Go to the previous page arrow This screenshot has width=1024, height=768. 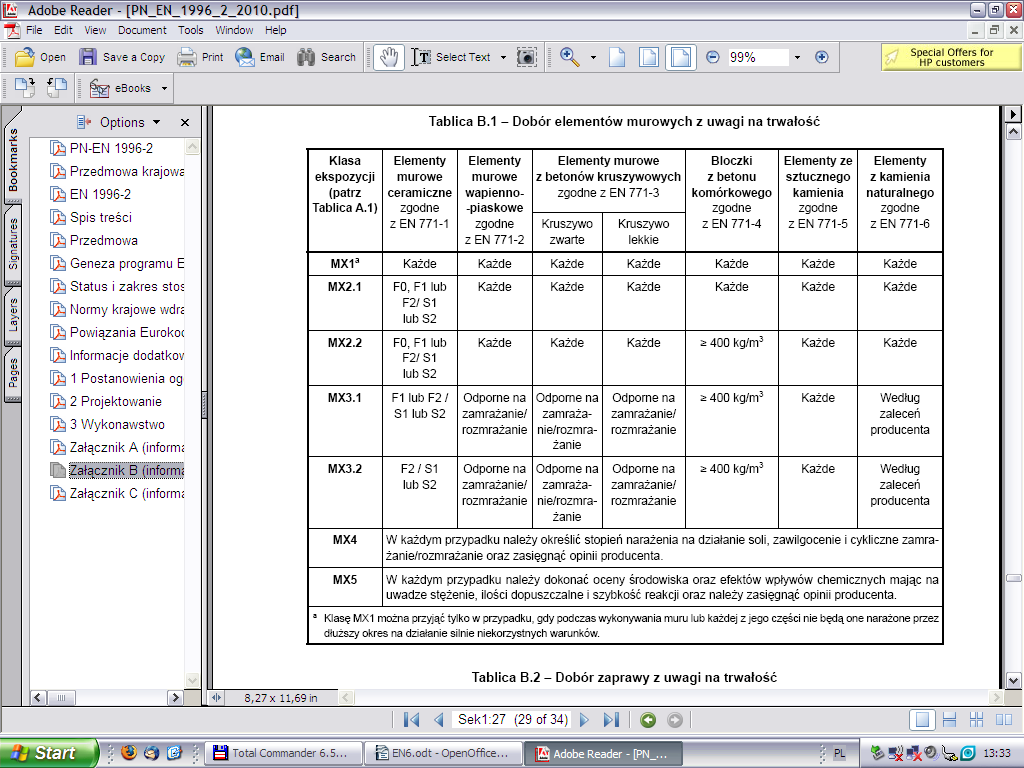click(439, 720)
